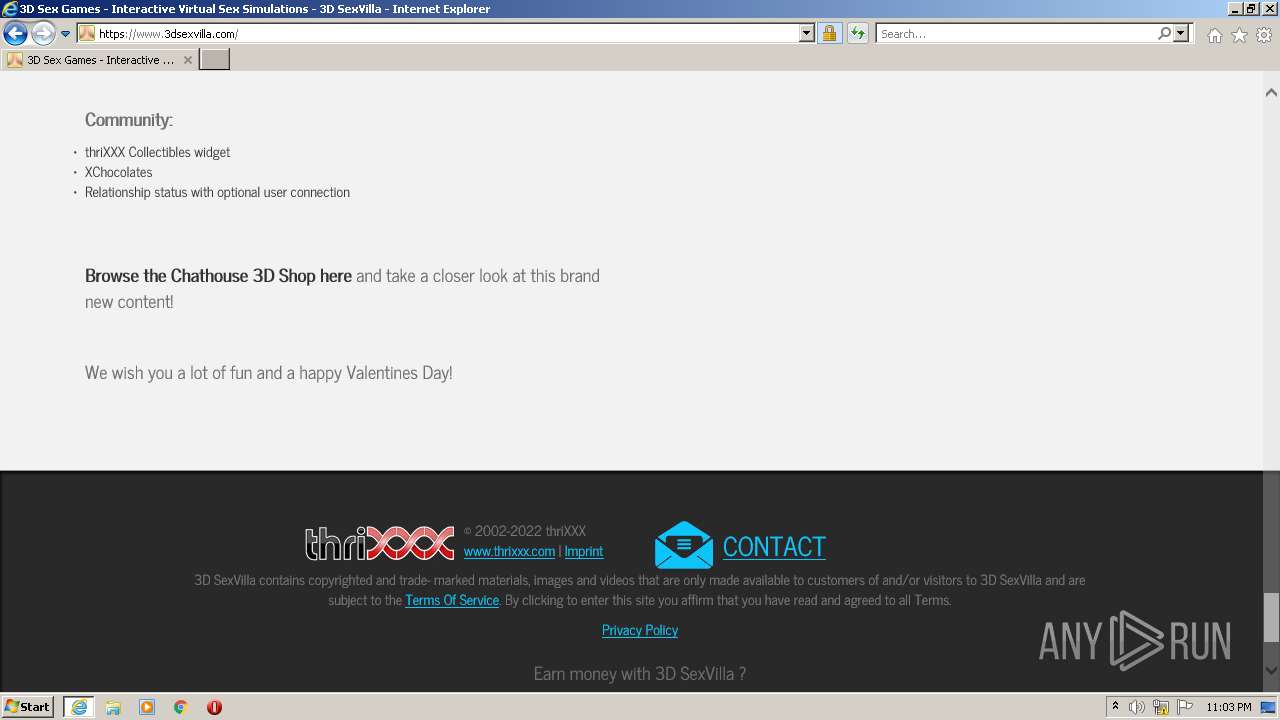Click Relationship status with optional user connection
This screenshot has height=720, width=1280.
pos(218,192)
